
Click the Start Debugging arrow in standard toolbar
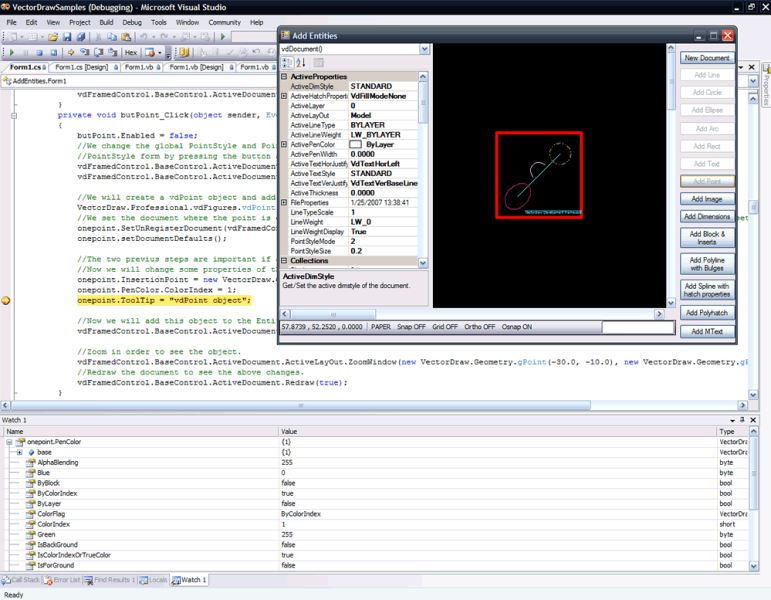pos(223,36)
